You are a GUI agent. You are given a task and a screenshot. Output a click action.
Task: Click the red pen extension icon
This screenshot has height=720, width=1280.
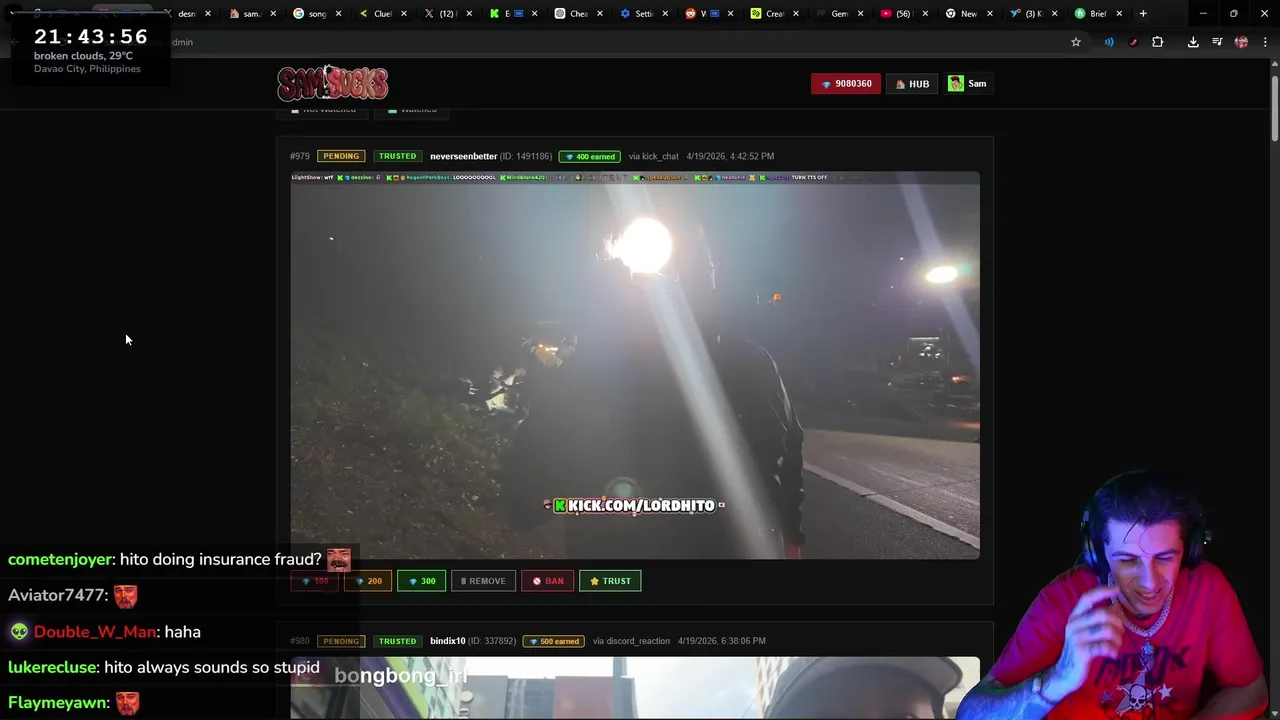point(1133,42)
